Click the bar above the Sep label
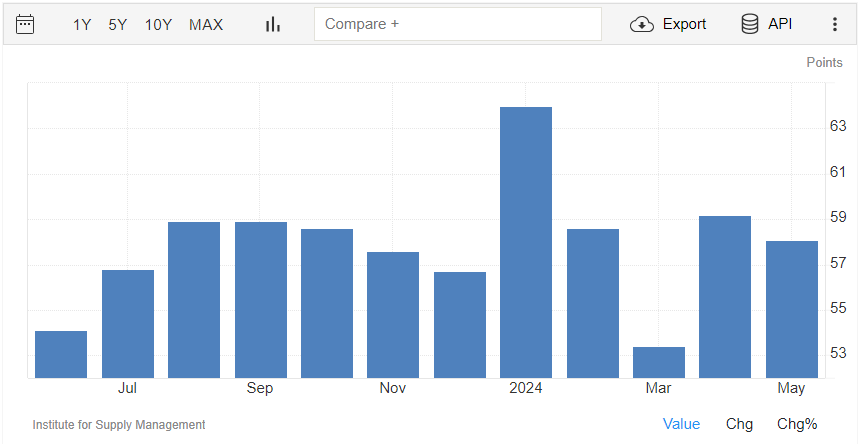 click(261, 300)
